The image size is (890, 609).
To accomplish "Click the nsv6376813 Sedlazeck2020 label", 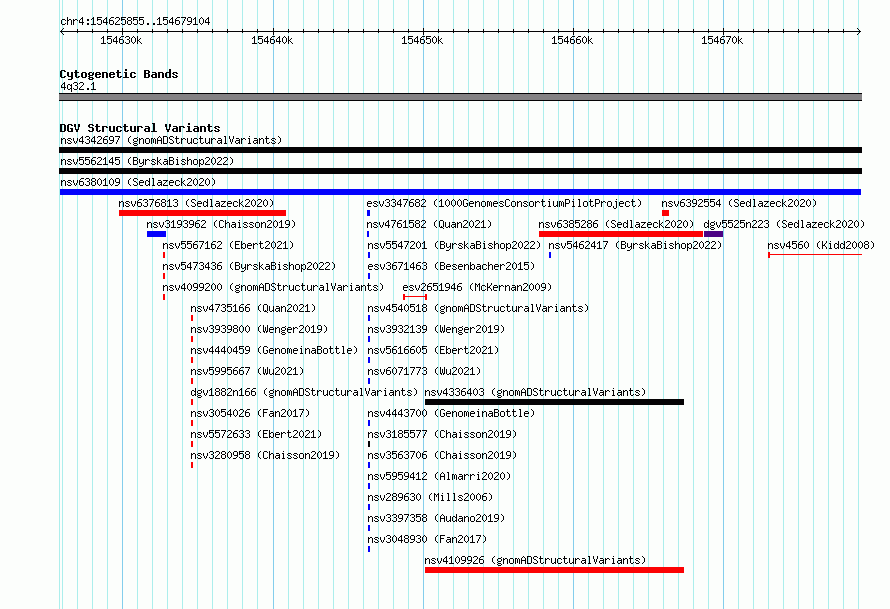I will 196,203.
